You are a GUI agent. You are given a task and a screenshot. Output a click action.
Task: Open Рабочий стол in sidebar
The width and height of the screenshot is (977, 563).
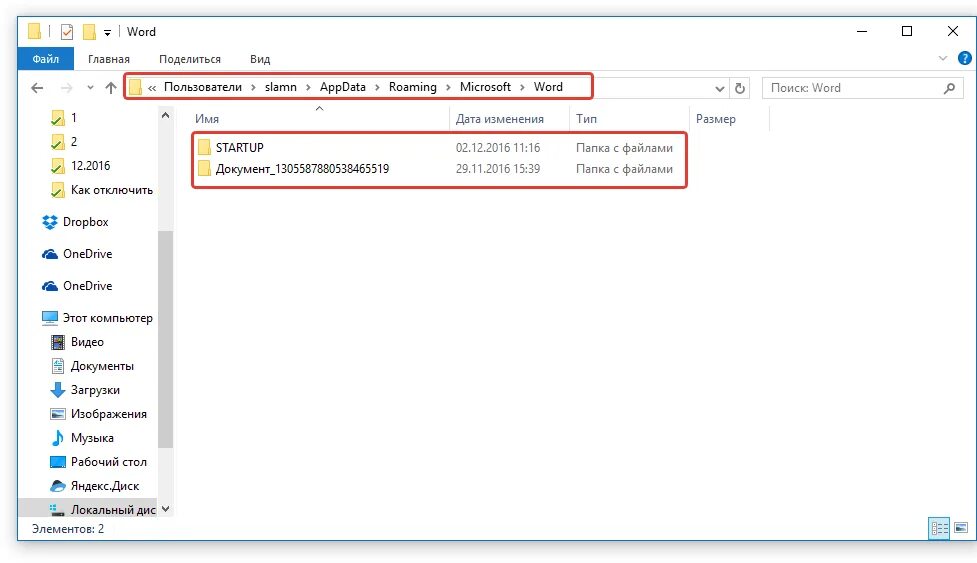pos(108,461)
